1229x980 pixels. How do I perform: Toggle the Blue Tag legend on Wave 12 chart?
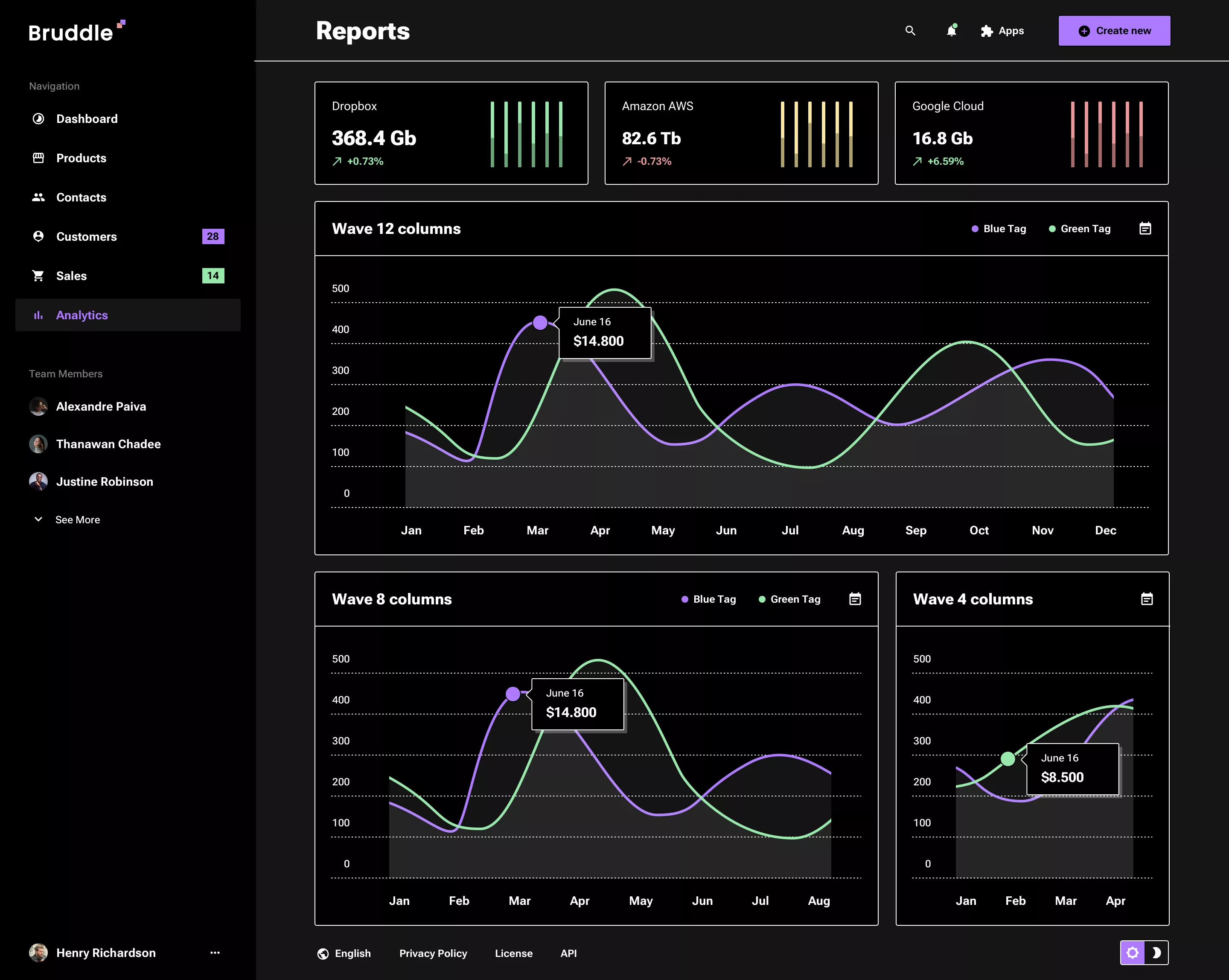[x=998, y=228]
